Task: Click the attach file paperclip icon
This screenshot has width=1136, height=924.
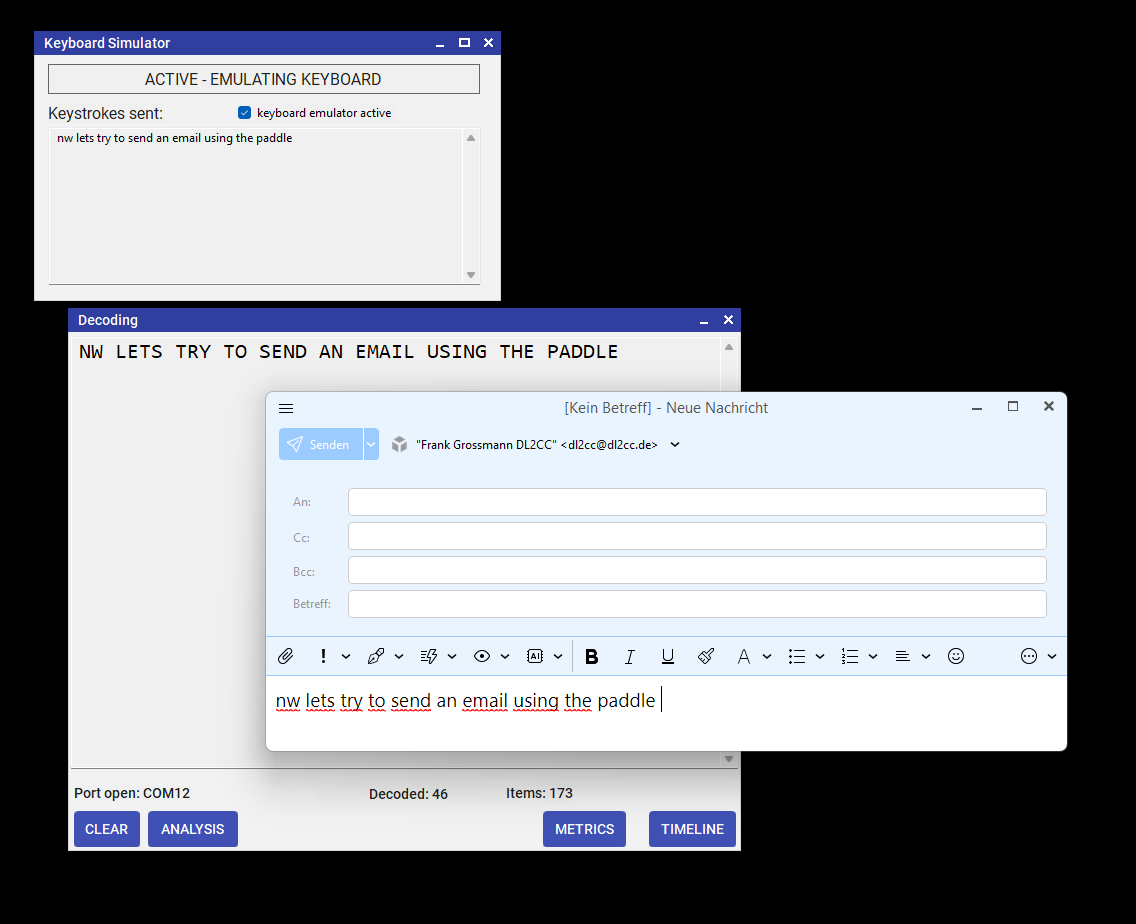Action: tap(285, 657)
